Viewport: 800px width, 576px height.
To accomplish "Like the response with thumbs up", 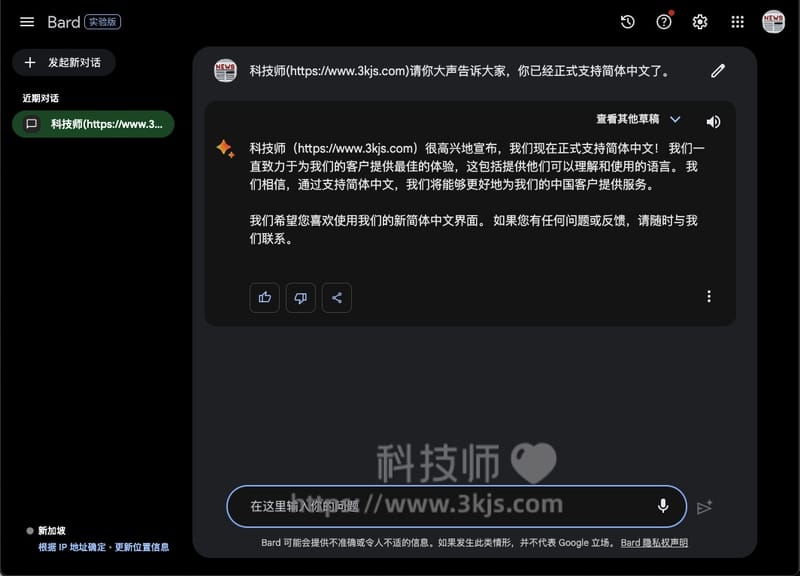I will point(264,297).
